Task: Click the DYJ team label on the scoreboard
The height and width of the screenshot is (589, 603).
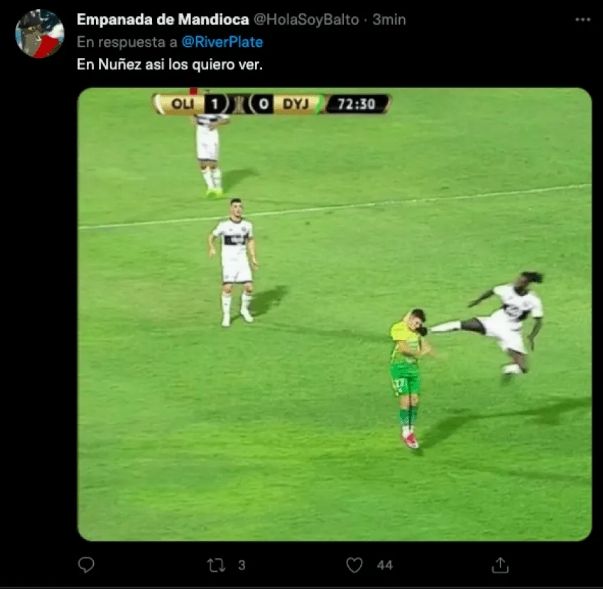Action: coord(295,104)
